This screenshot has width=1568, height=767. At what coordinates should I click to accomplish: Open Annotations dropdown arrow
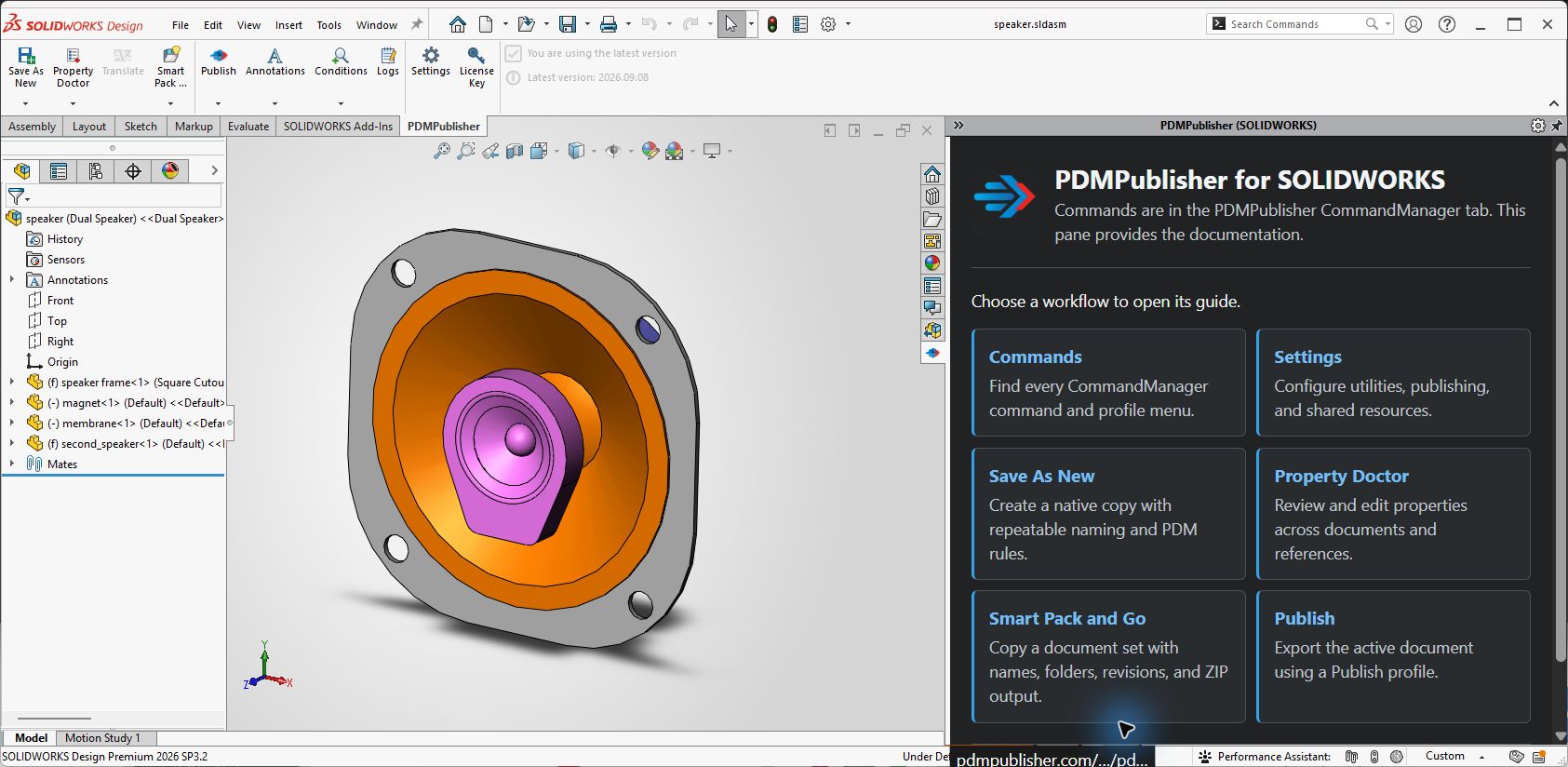tap(275, 103)
